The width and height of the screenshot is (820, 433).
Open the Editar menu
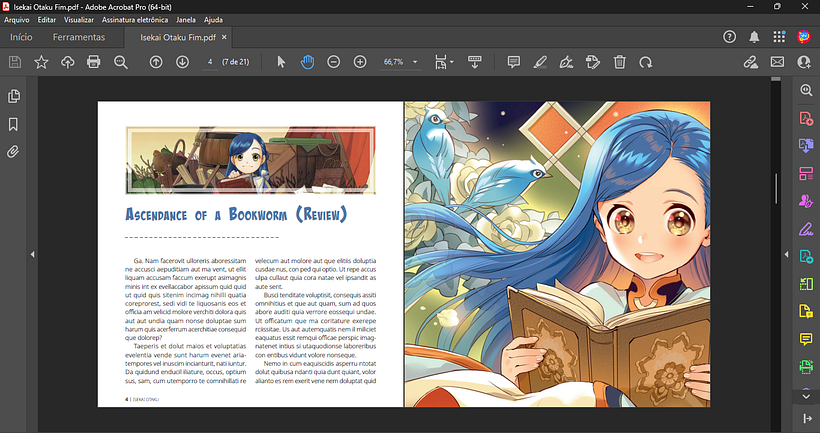(x=47, y=20)
